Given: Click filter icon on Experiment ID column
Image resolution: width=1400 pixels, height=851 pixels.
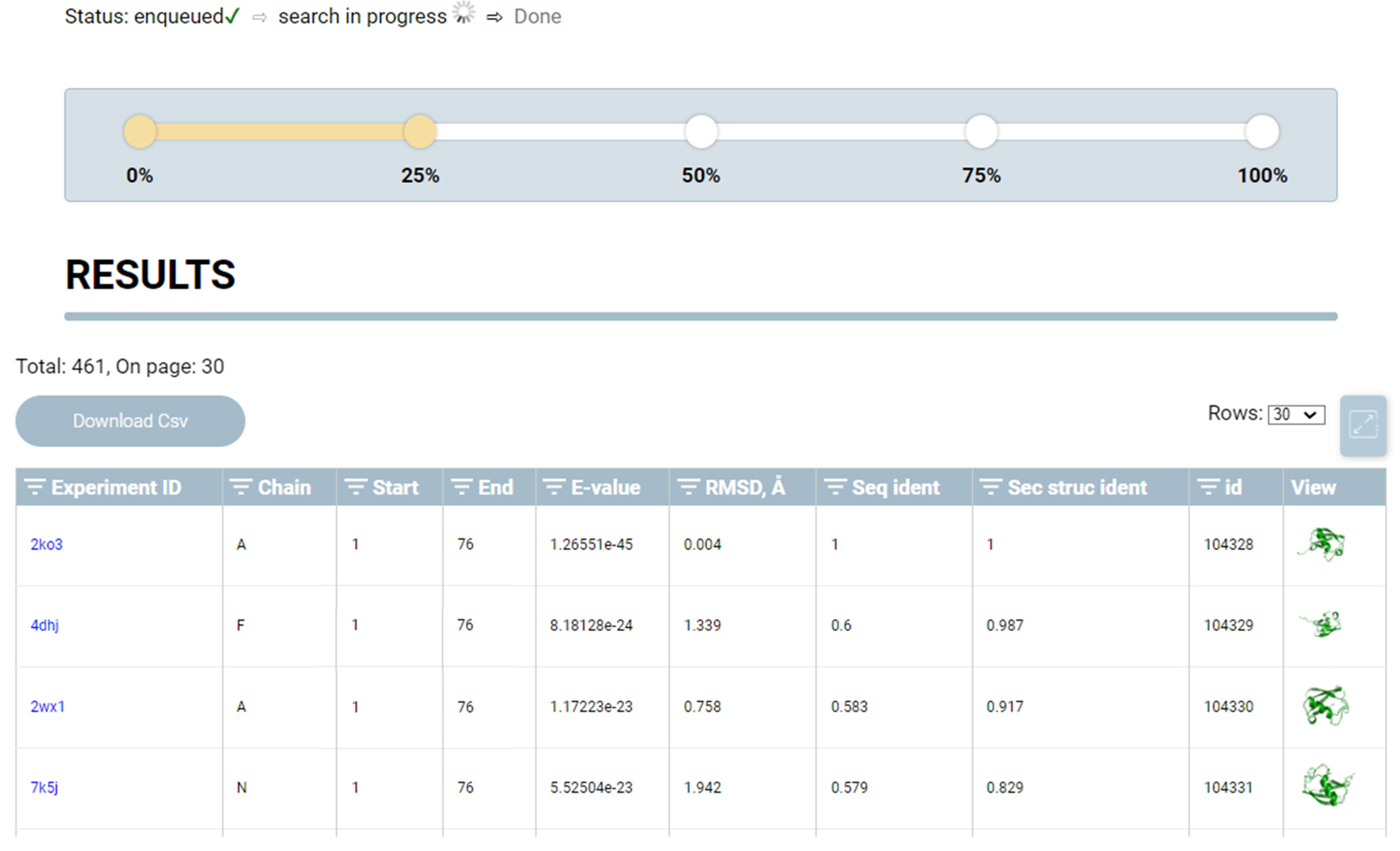Looking at the screenshot, I should [35, 487].
